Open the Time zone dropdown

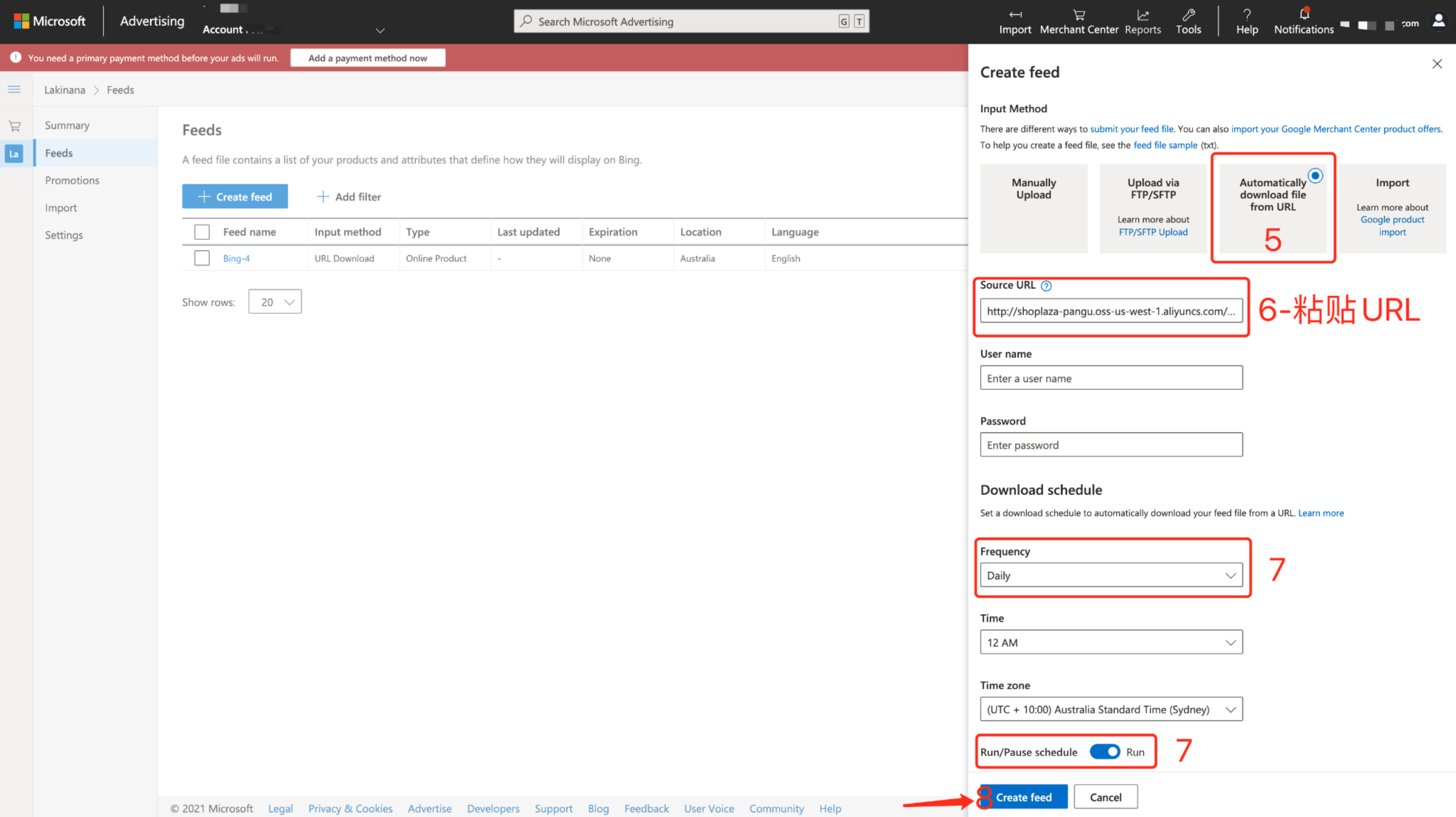[x=1111, y=709]
